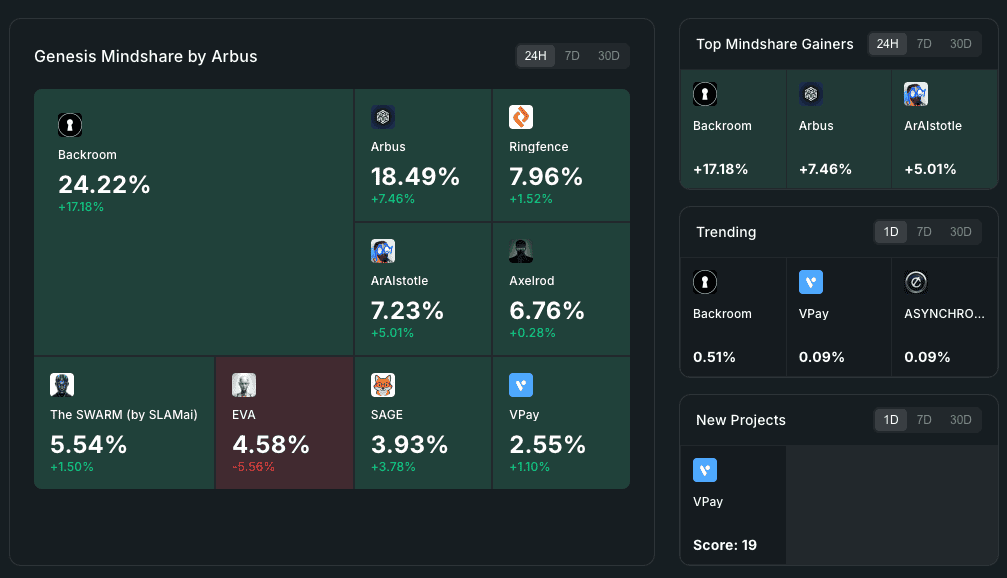Click the Backroom keyhole icon in the treemap
Image resolution: width=1007 pixels, height=578 pixels.
click(70, 125)
